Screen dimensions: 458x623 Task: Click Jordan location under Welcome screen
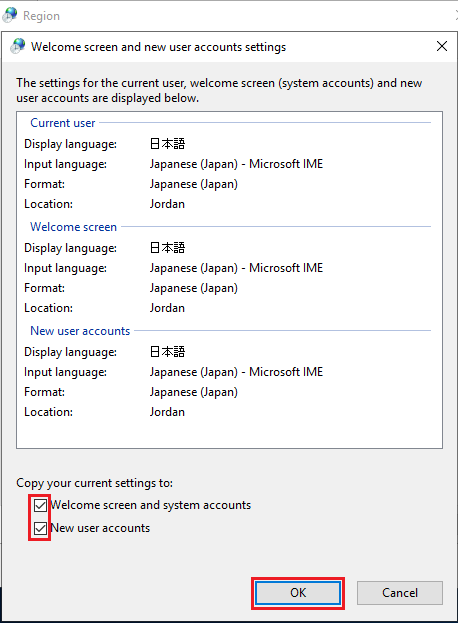(x=167, y=308)
